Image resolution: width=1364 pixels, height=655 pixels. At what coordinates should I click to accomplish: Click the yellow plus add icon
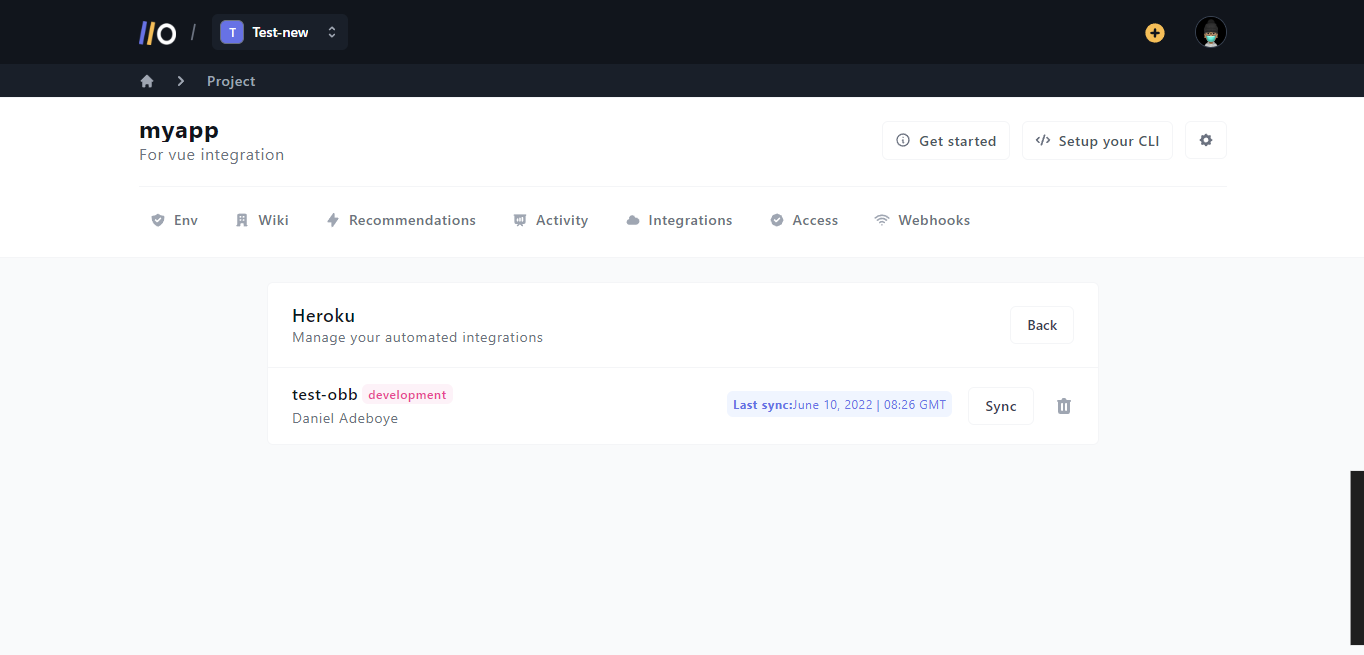coord(1155,33)
